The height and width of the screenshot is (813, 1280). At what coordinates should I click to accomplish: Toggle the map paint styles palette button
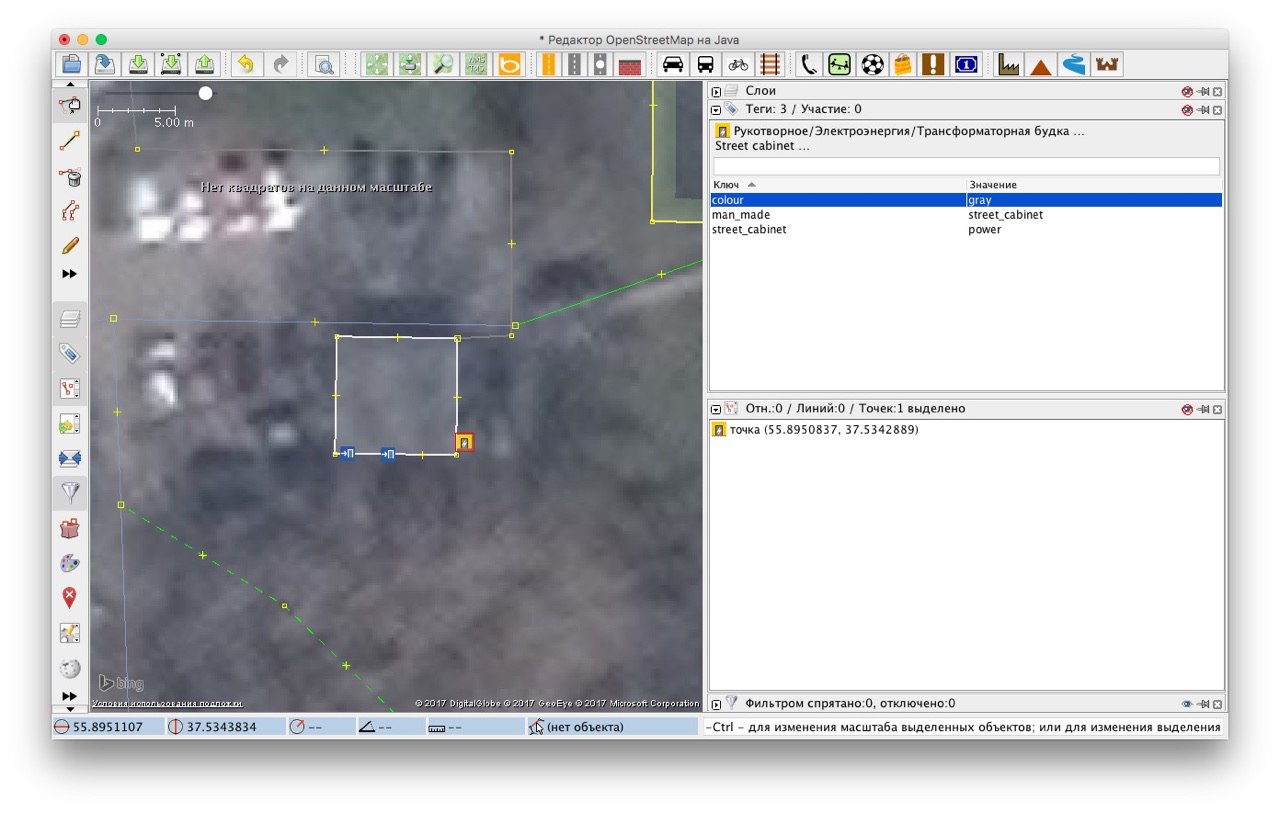70,563
